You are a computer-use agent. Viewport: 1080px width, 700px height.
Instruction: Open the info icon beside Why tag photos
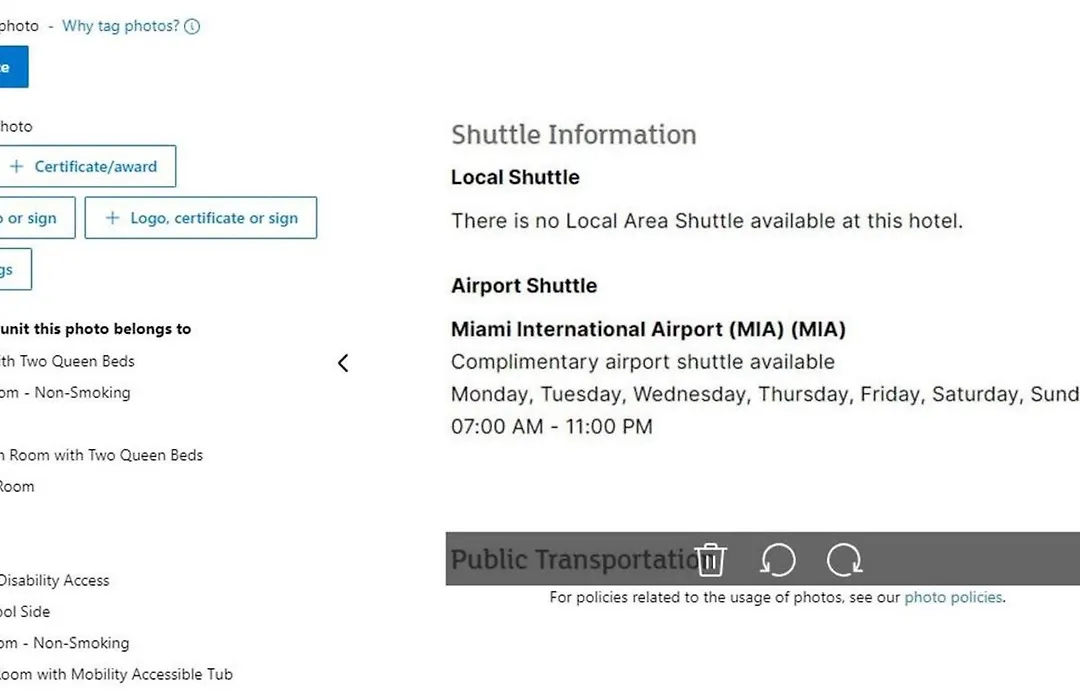coord(192,26)
